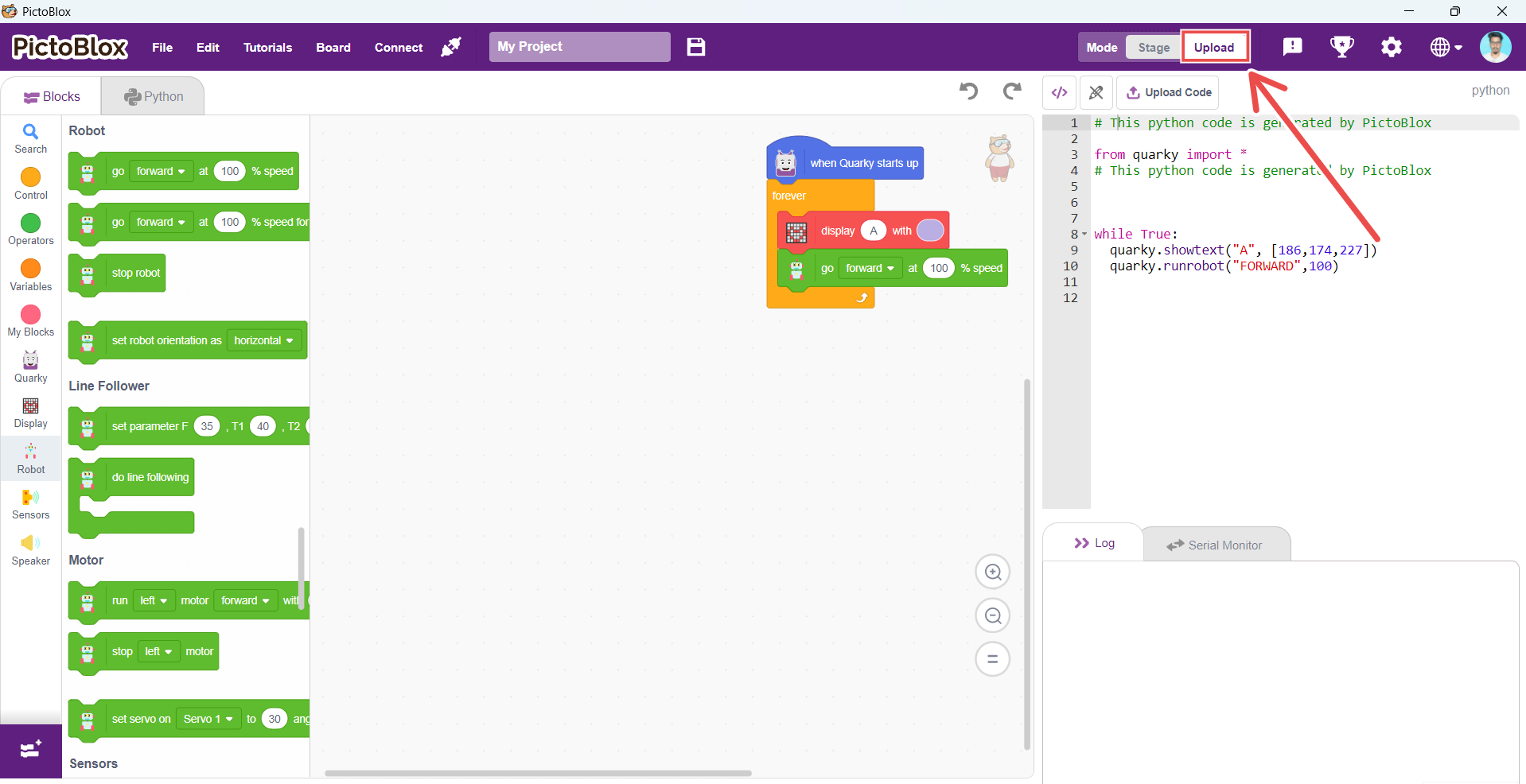
Task: Open the language globe dropdown
Action: 1446,48
